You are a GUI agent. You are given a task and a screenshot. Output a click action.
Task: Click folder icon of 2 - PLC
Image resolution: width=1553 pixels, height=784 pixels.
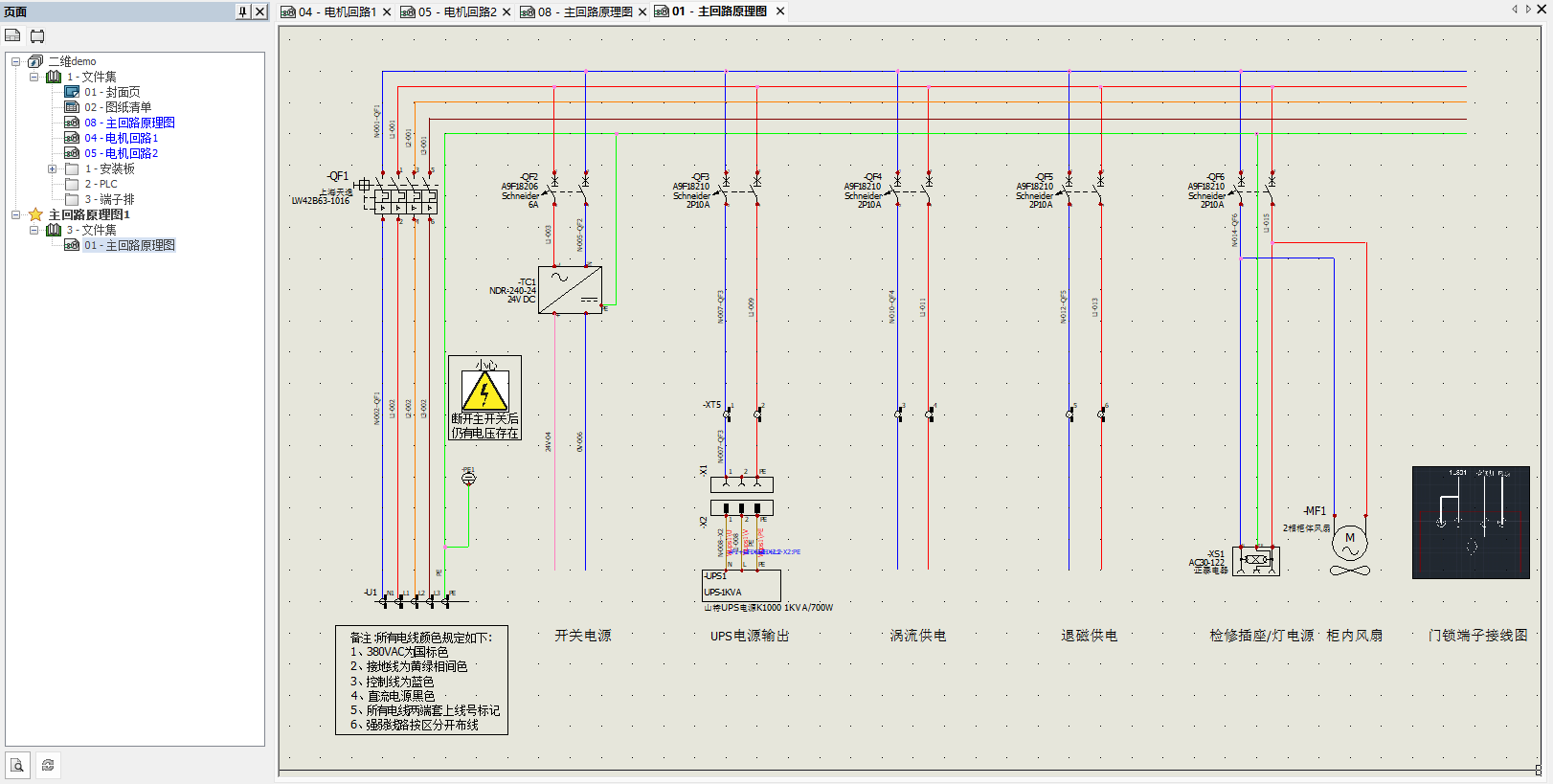point(72,184)
